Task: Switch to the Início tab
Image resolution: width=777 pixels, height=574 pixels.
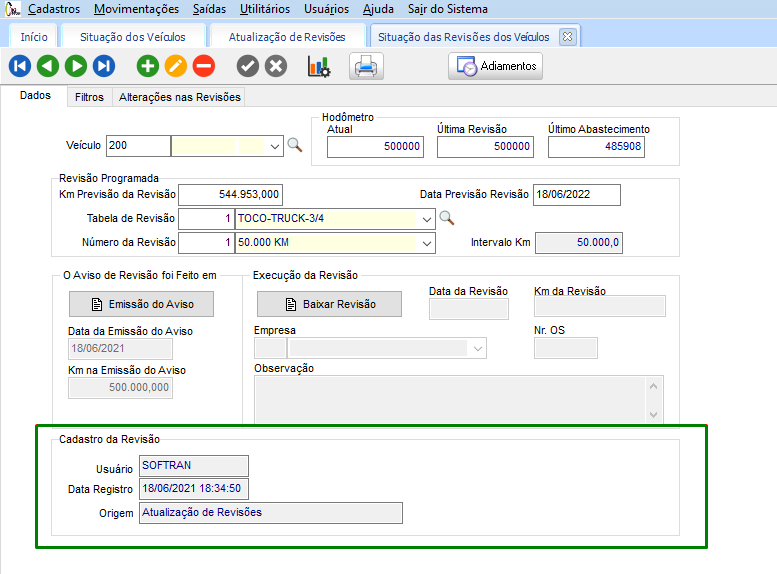Action: [x=34, y=37]
